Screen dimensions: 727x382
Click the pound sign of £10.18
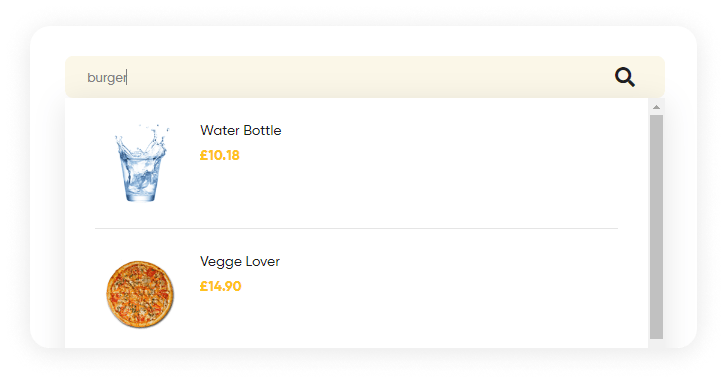point(204,155)
